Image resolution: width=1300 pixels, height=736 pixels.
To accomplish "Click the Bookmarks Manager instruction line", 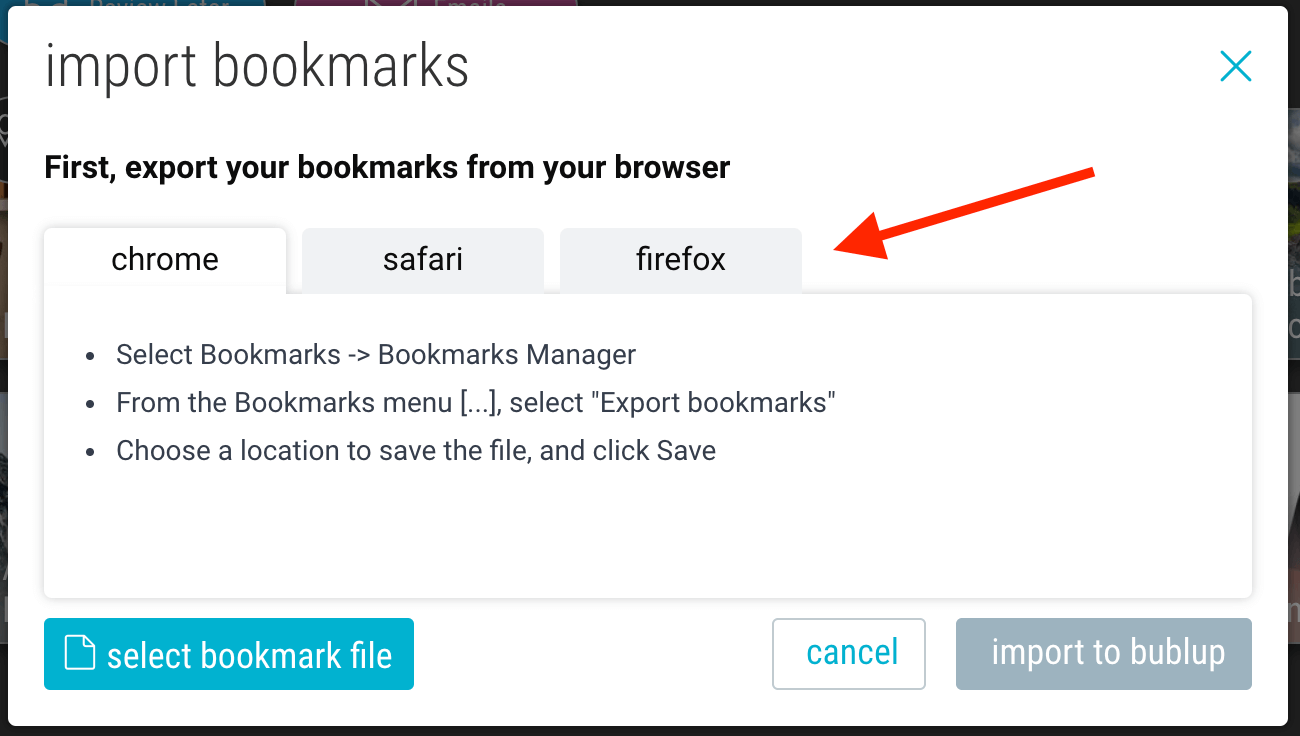I will 376,355.
